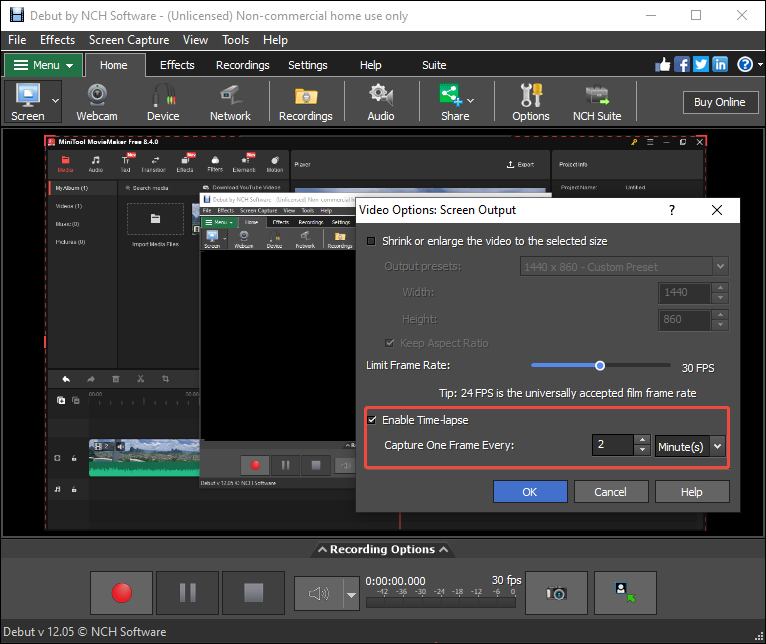
Task: Switch to the Recordings ribbon tab
Action: point(243,65)
